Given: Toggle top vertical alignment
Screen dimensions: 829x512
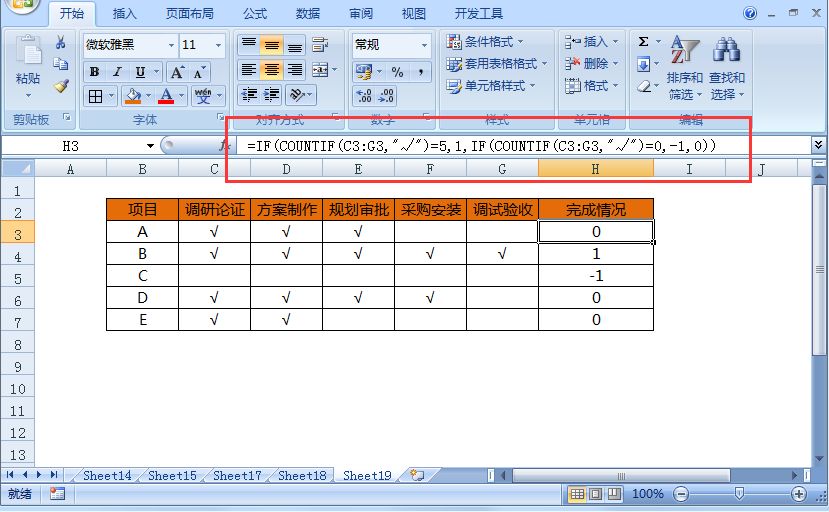Looking at the screenshot, I should point(249,44).
